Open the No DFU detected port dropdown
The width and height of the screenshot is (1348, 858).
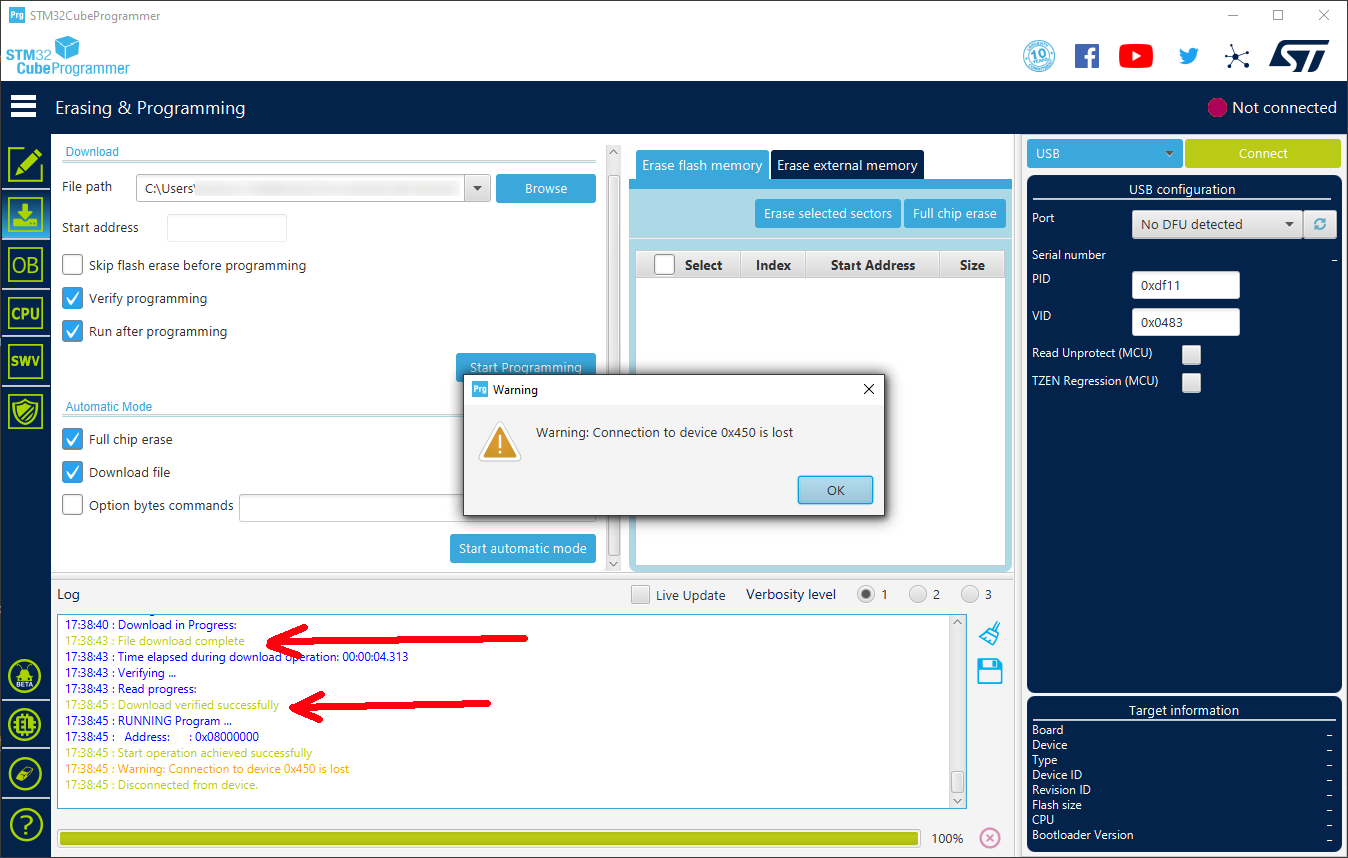click(1216, 224)
